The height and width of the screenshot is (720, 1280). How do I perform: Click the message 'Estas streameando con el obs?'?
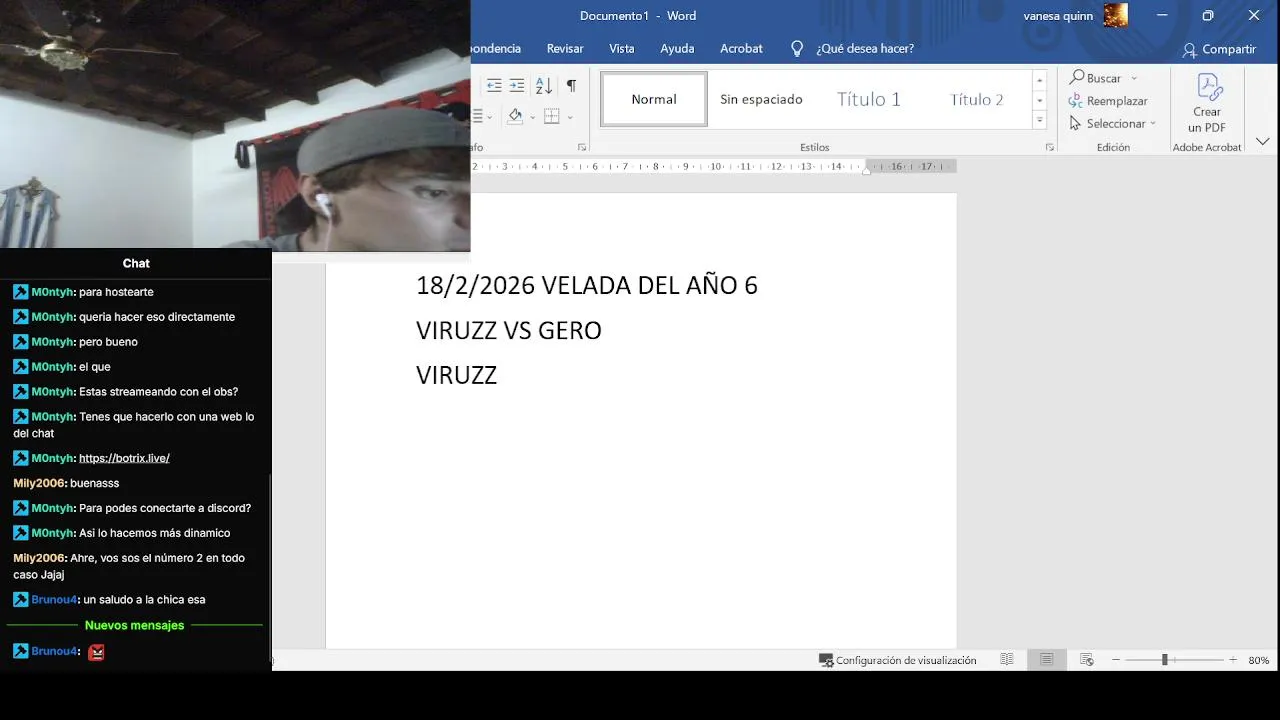(158, 392)
